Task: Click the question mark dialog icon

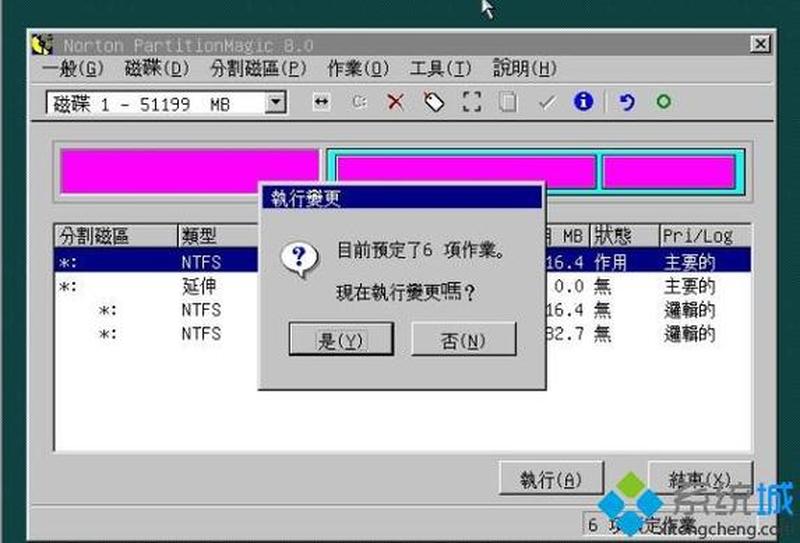Action: point(300,259)
